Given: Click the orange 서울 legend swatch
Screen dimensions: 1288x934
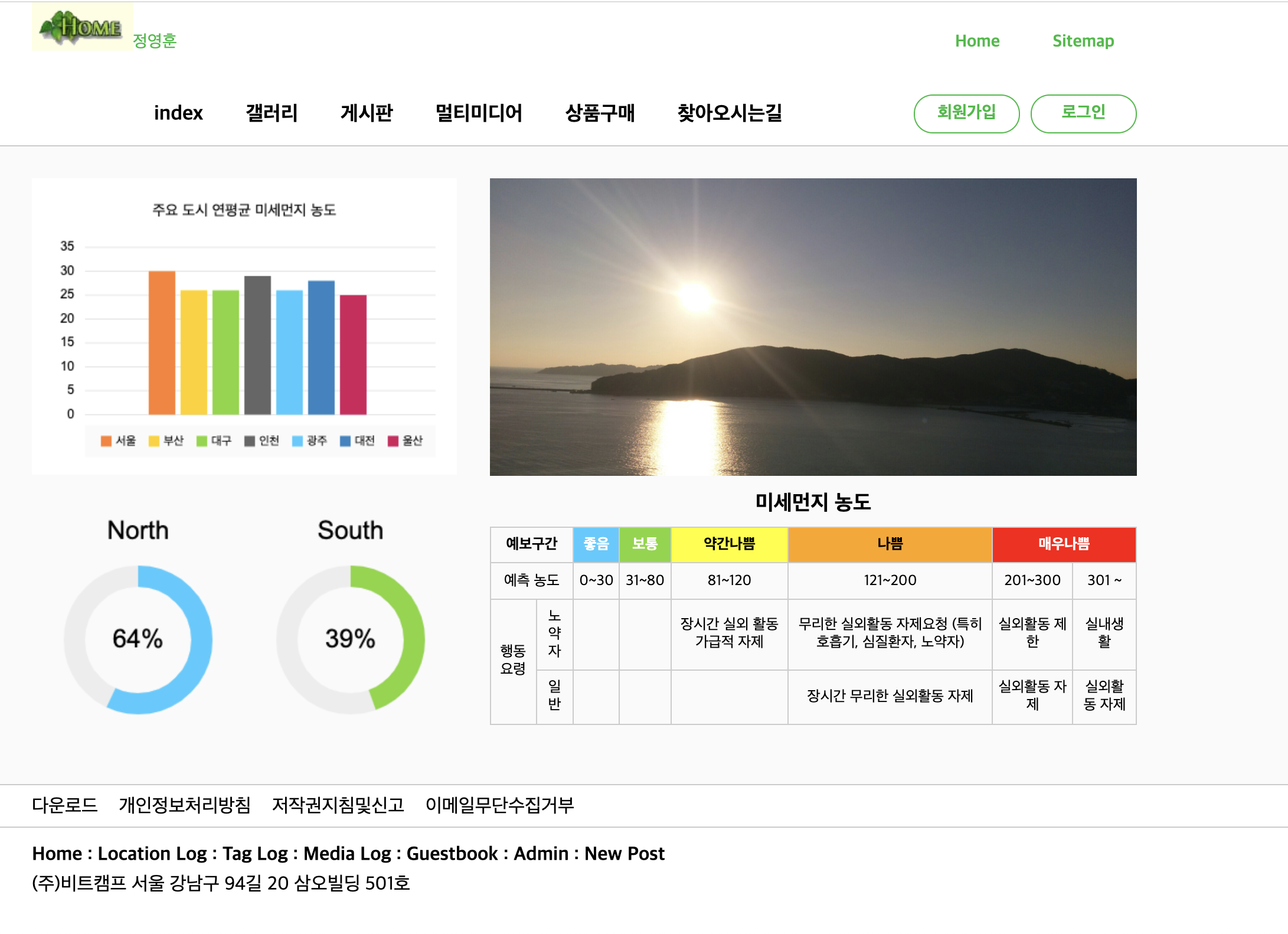Looking at the screenshot, I should tap(106, 441).
